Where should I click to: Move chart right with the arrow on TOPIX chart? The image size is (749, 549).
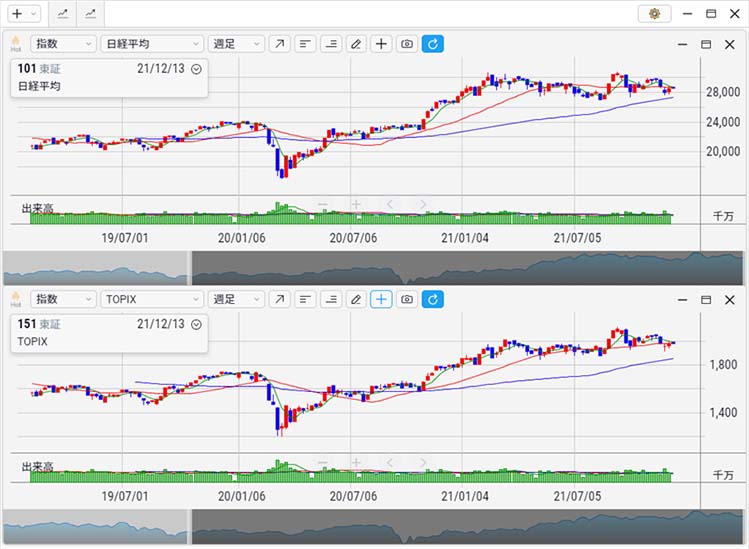(x=423, y=463)
